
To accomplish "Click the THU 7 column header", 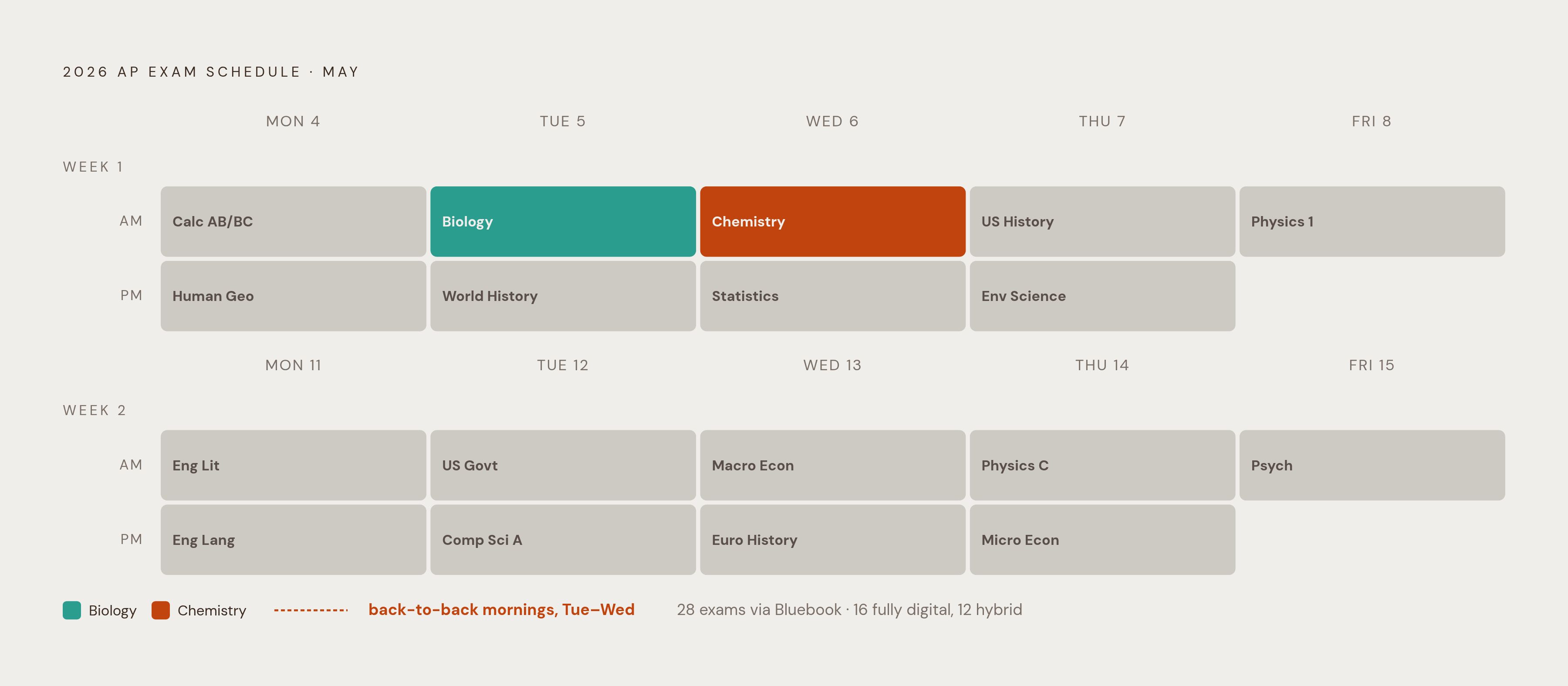I will [1102, 121].
